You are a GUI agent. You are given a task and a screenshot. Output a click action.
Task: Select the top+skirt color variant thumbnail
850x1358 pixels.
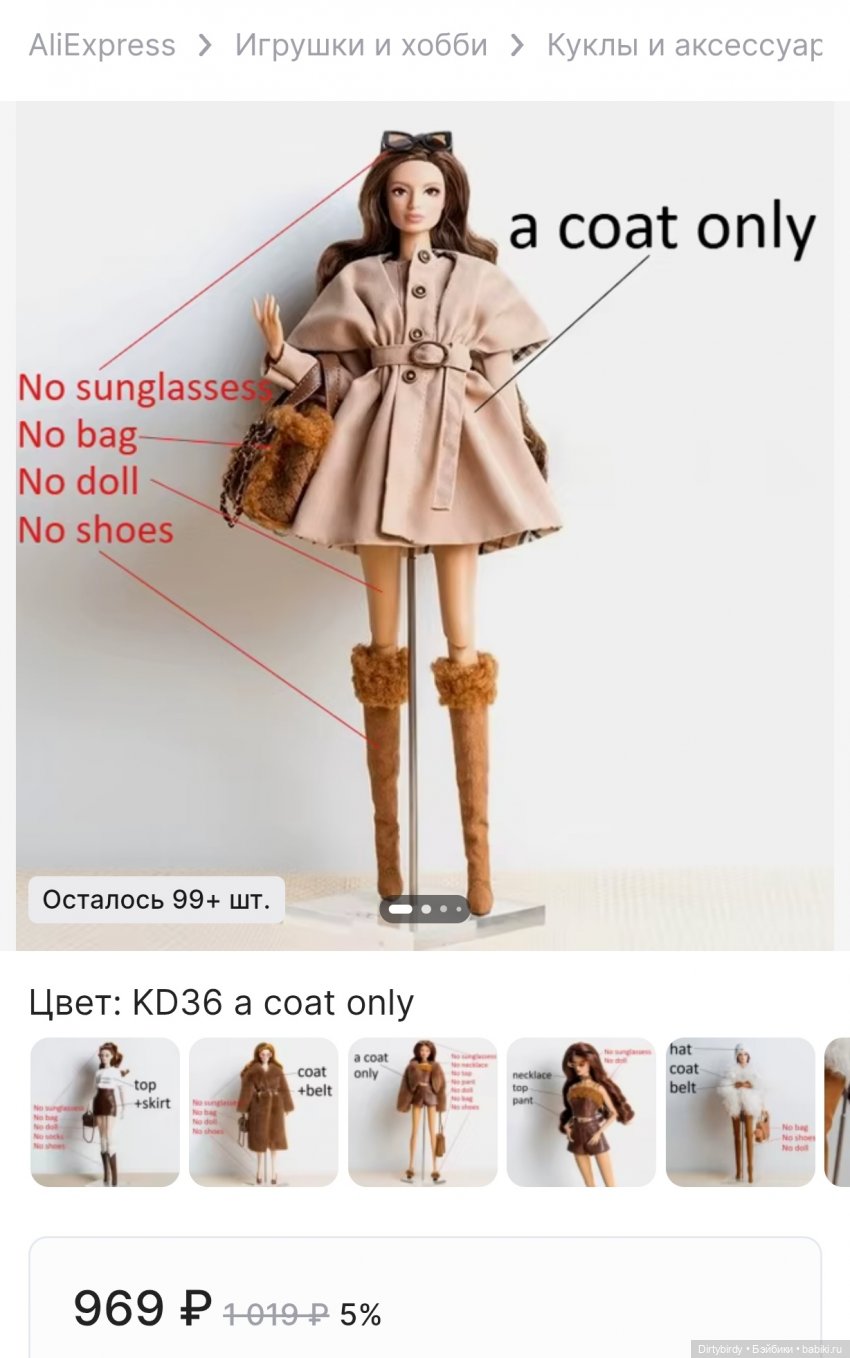(105, 1112)
